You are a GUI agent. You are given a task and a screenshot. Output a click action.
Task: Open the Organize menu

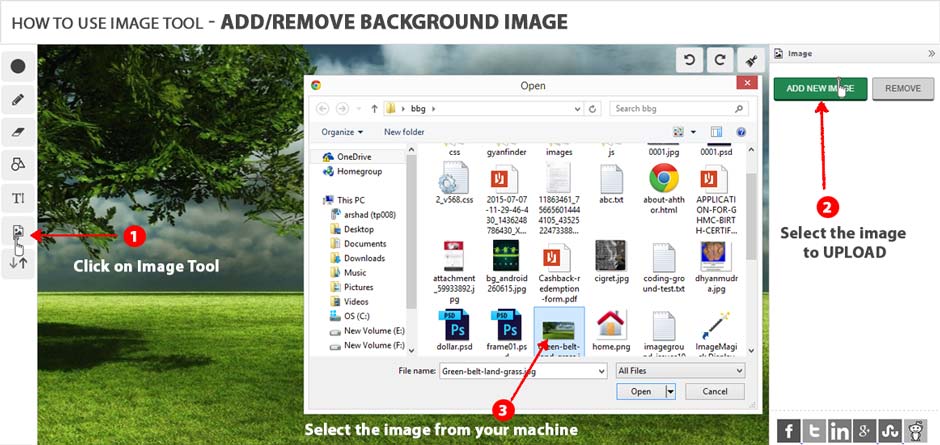click(x=342, y=132)
